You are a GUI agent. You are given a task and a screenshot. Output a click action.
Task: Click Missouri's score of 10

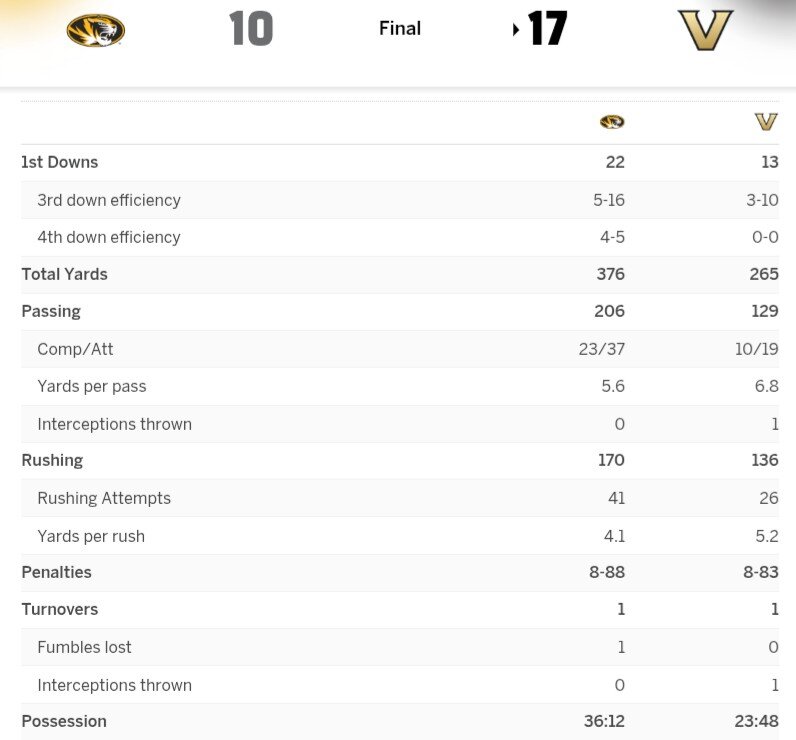pos(251,29)
